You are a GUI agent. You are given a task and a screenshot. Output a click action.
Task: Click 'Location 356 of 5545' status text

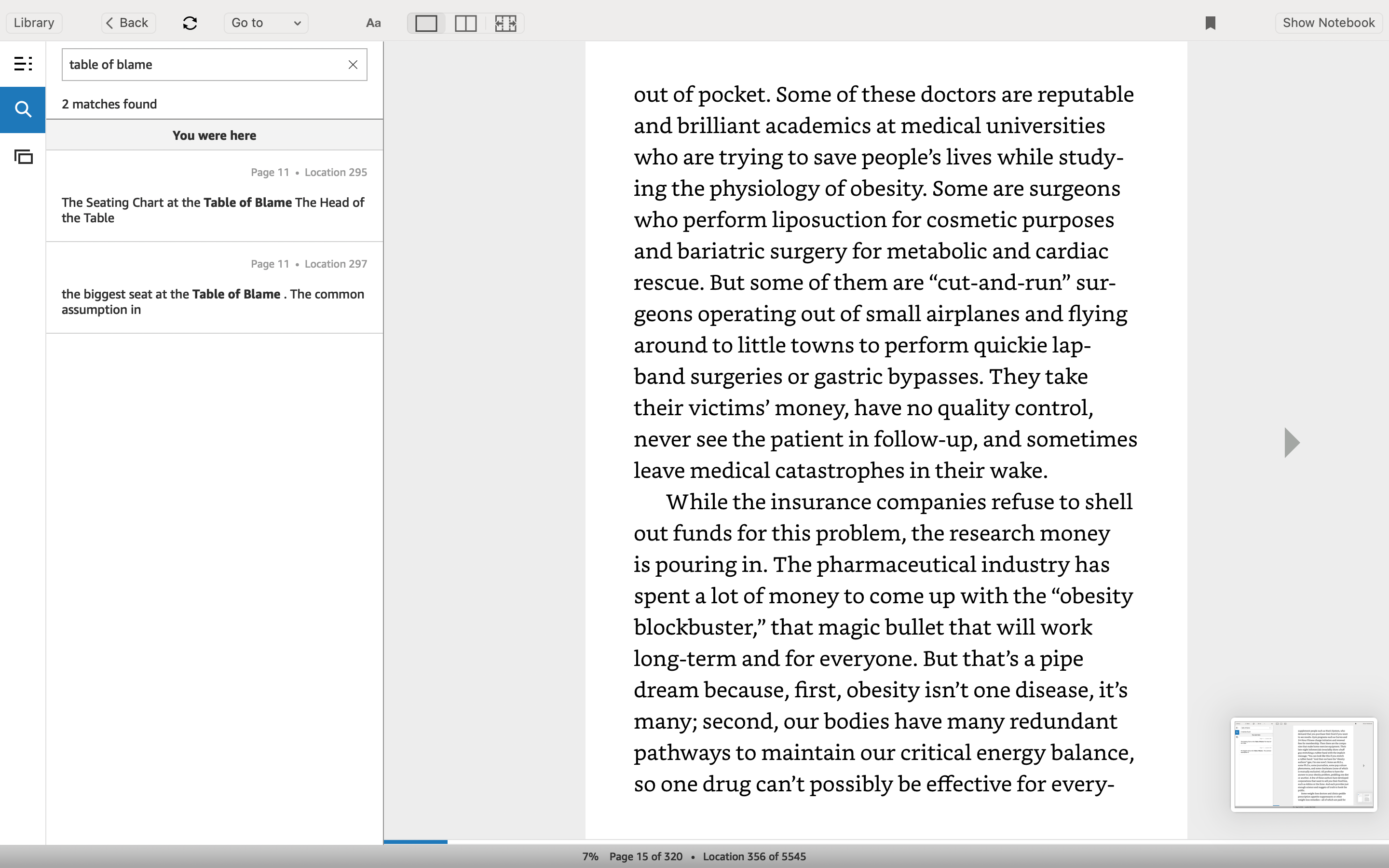[x=754, y=856]
